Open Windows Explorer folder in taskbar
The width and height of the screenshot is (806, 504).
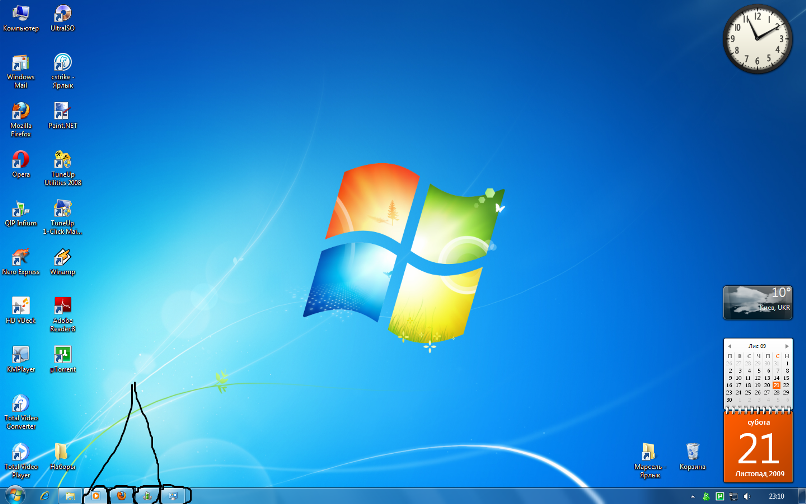coord(70,495)
